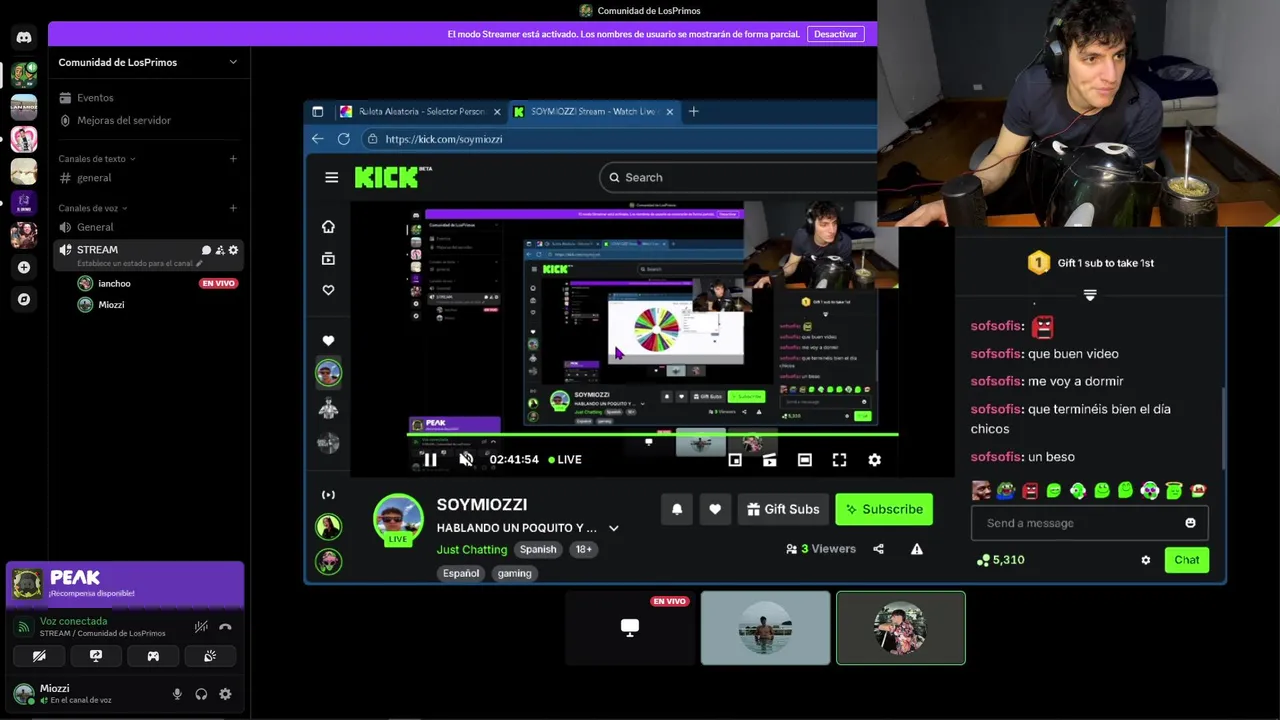Image resolution: width=1280 pixels, height=720 pixels.
Task: Open the Just Chatting category link
Action: click(x=472, y=549)
